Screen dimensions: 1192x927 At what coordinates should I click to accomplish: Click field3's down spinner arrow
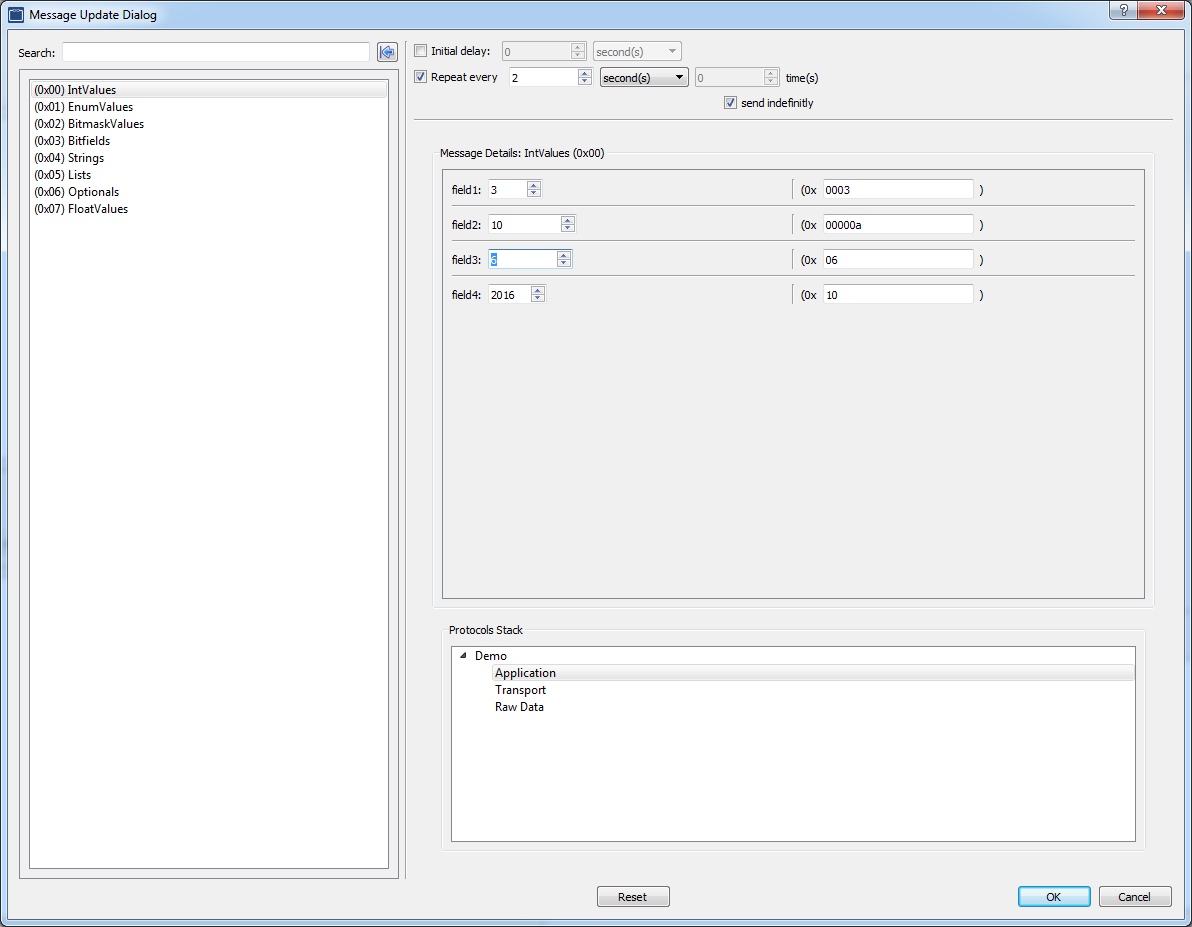pyautogui.click(x=563, y=264)
